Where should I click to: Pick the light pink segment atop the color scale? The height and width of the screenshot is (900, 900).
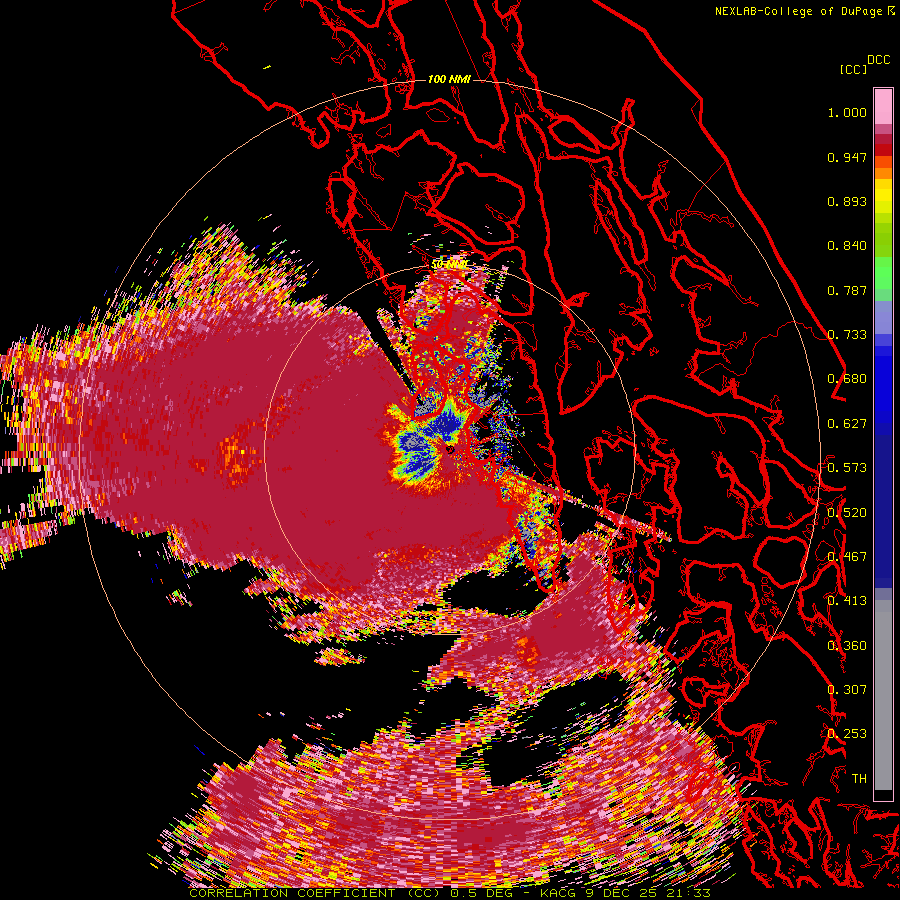(x=883, y=107)
